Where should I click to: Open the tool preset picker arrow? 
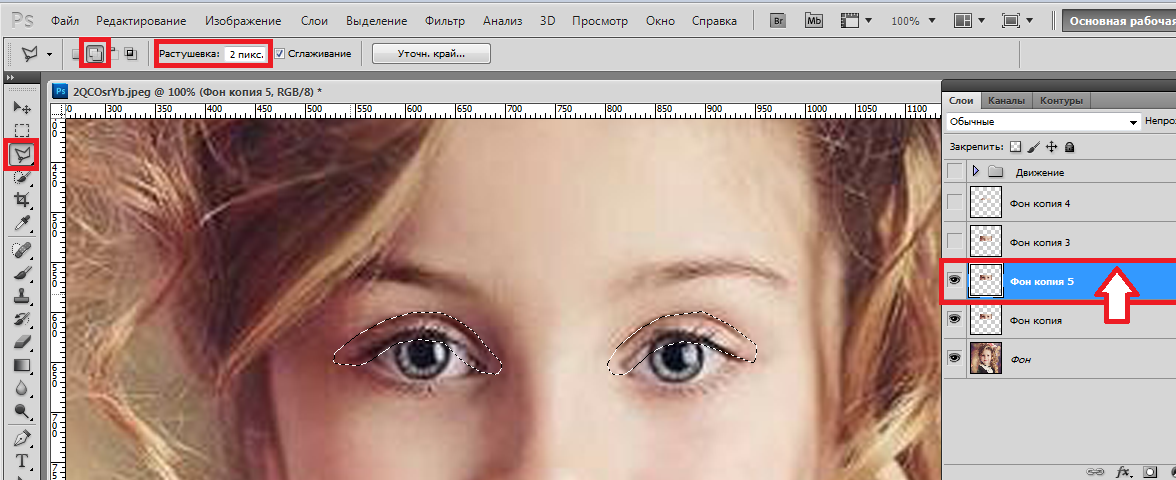[50, 54]
